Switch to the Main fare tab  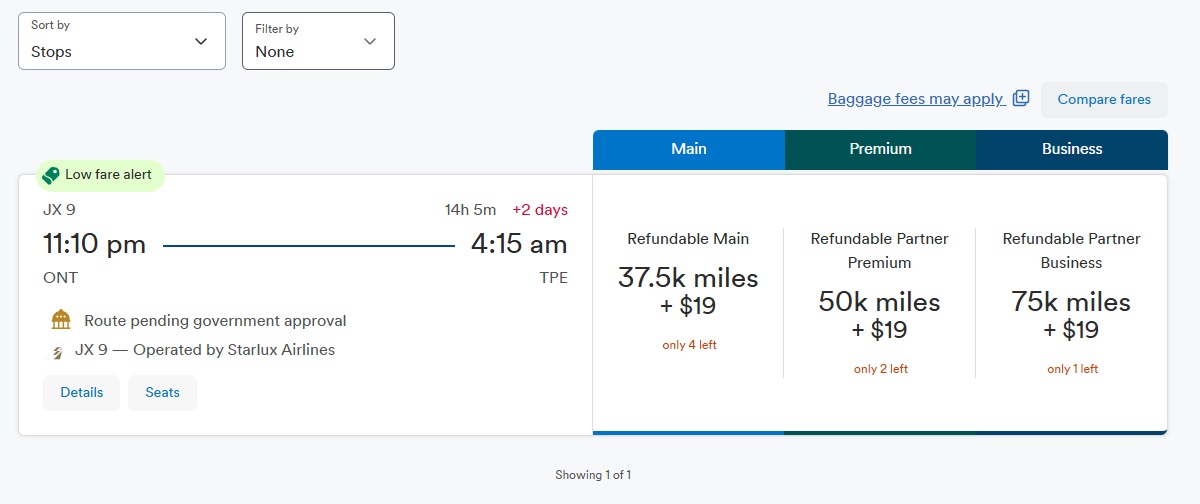click(x=688, y=149)
